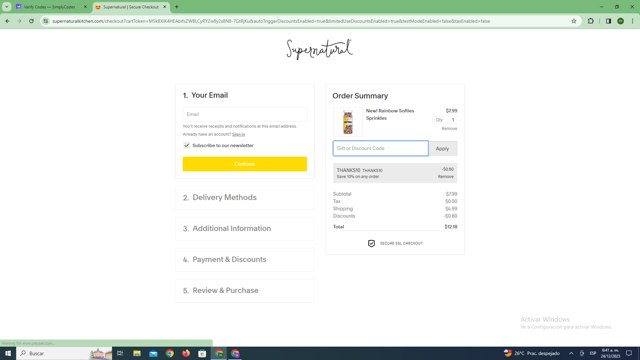Toggle Subscribe to our newsletter checkbox
The height and width of the screenshot is (360, 640).
187,145
